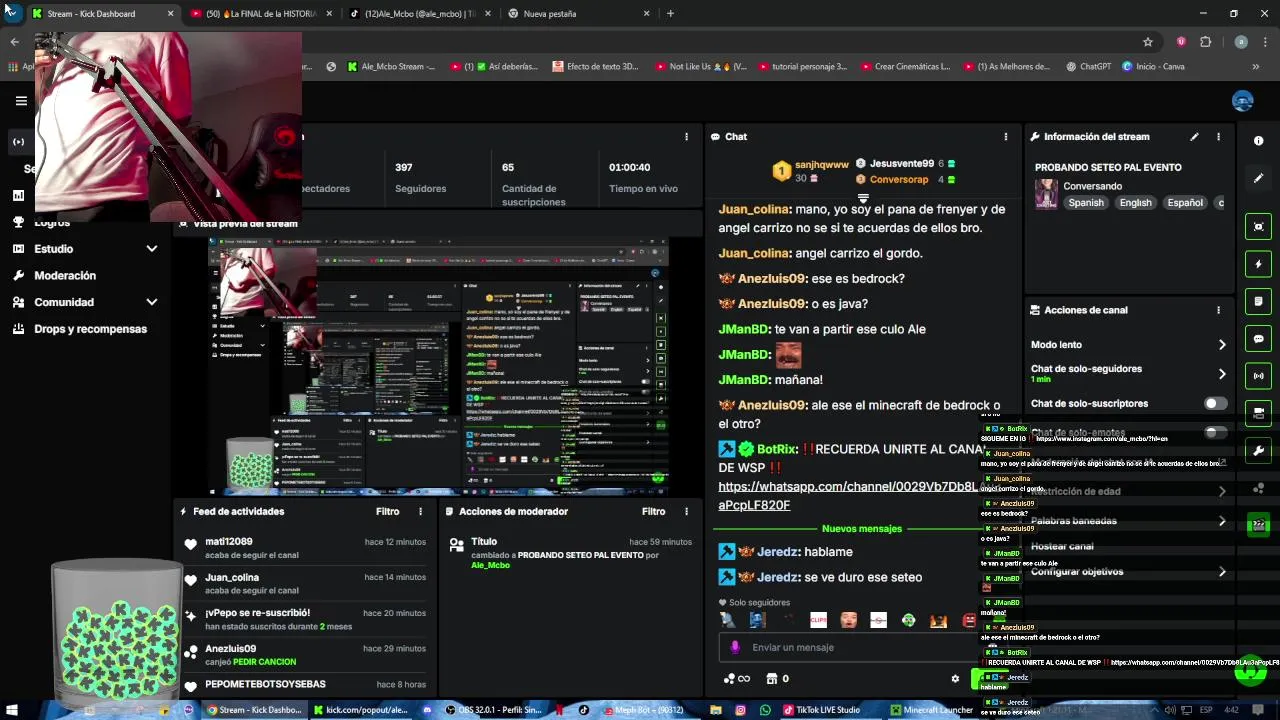Click sanjhqwww top gifter name
The height and width of the screenshot is (720, 1280).
(822, 164)
